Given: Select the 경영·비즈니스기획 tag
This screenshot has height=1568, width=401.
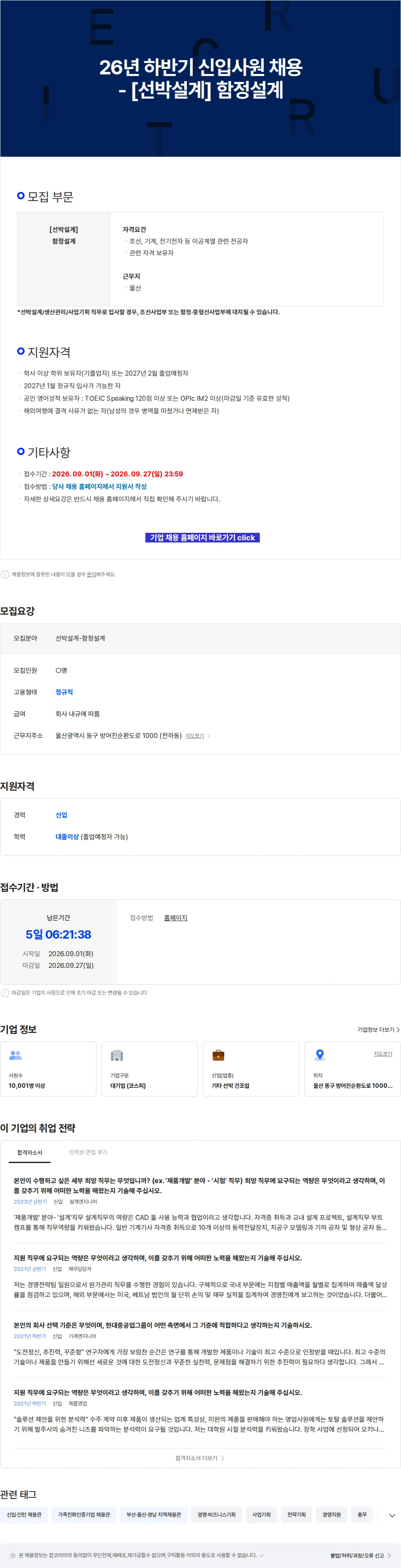Looking at the screenshot, I should [x=217, y=1515].
